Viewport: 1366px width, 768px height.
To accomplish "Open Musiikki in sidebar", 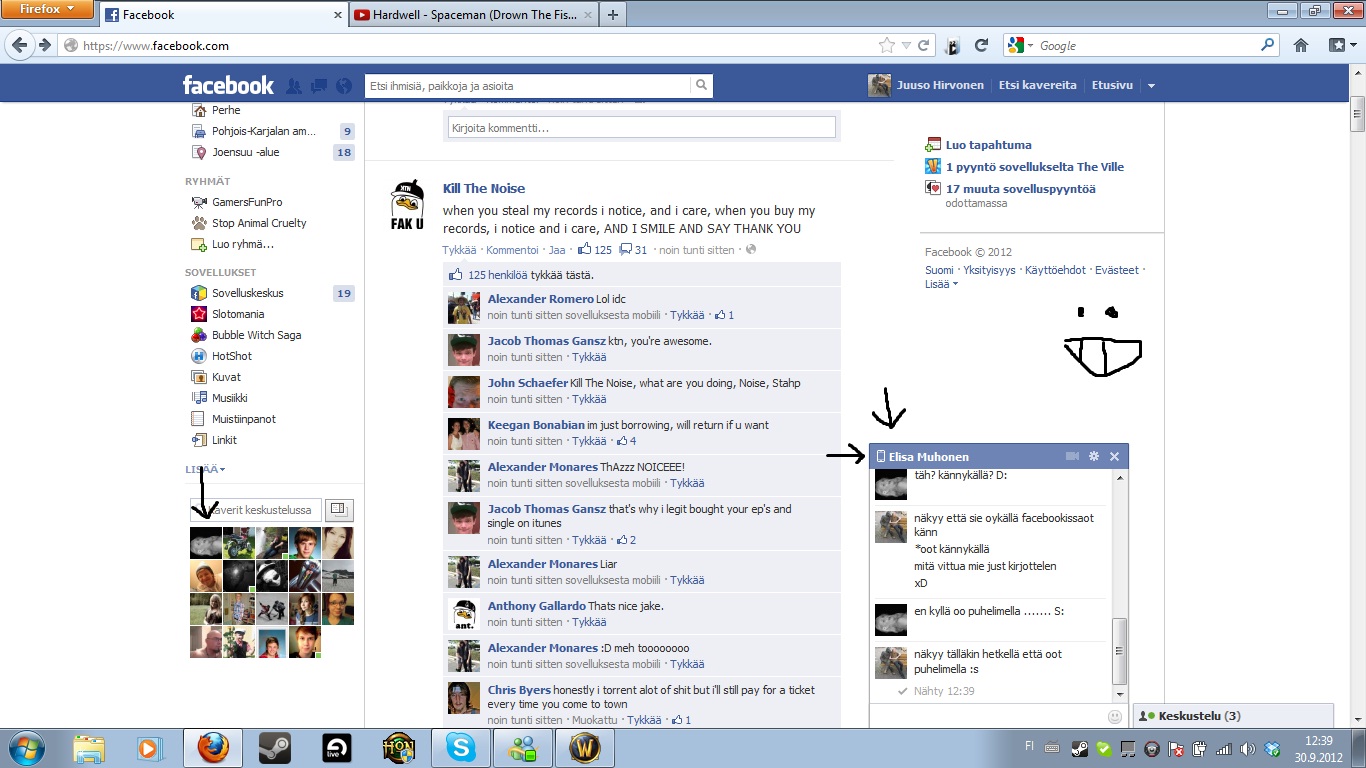I will tap(229, 398).
